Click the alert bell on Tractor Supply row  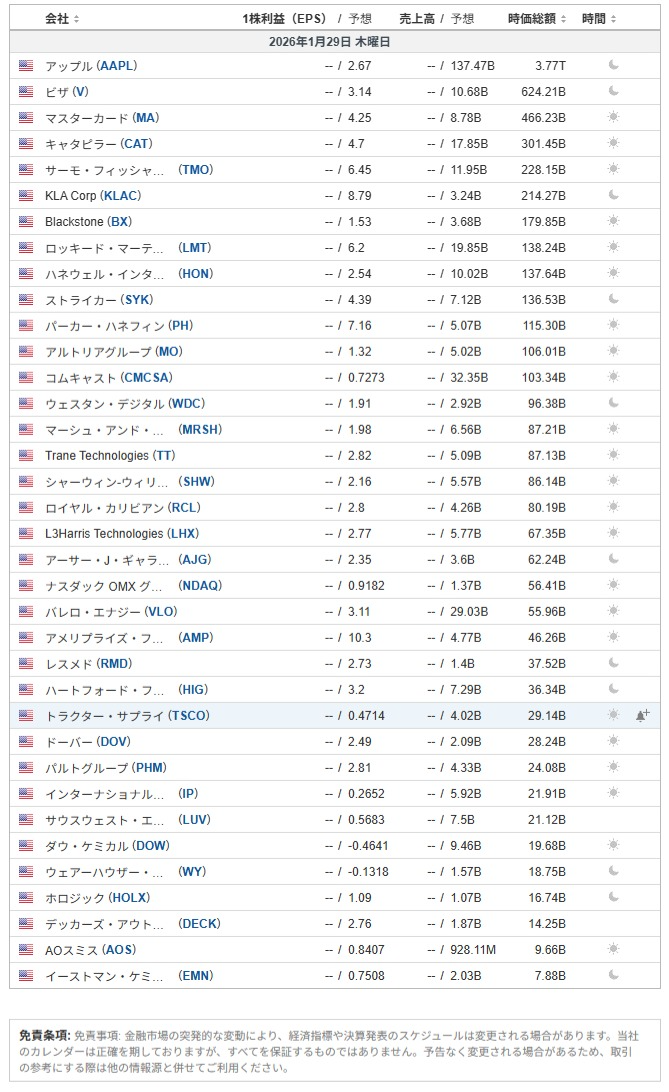pyautogui.click(x=642, y=716)
